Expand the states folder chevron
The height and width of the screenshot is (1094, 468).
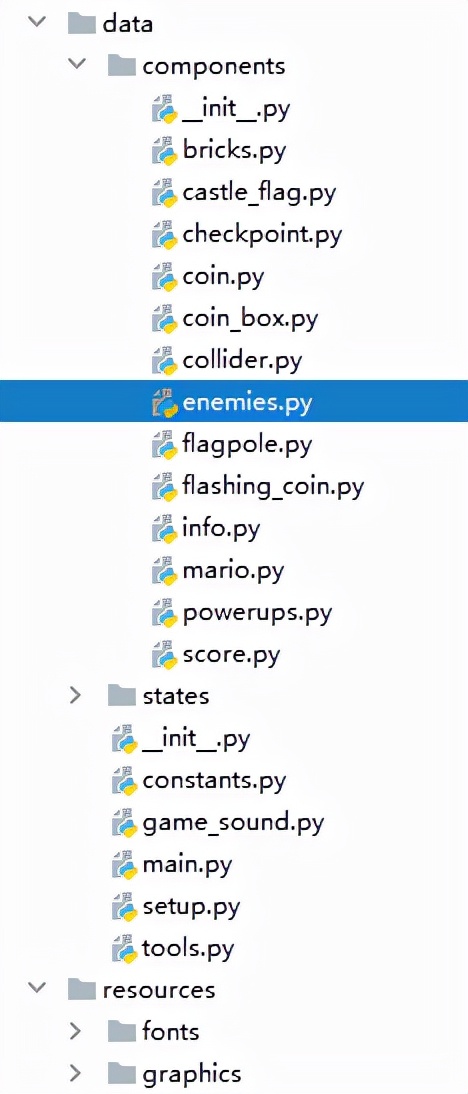(x=77, y=695)
